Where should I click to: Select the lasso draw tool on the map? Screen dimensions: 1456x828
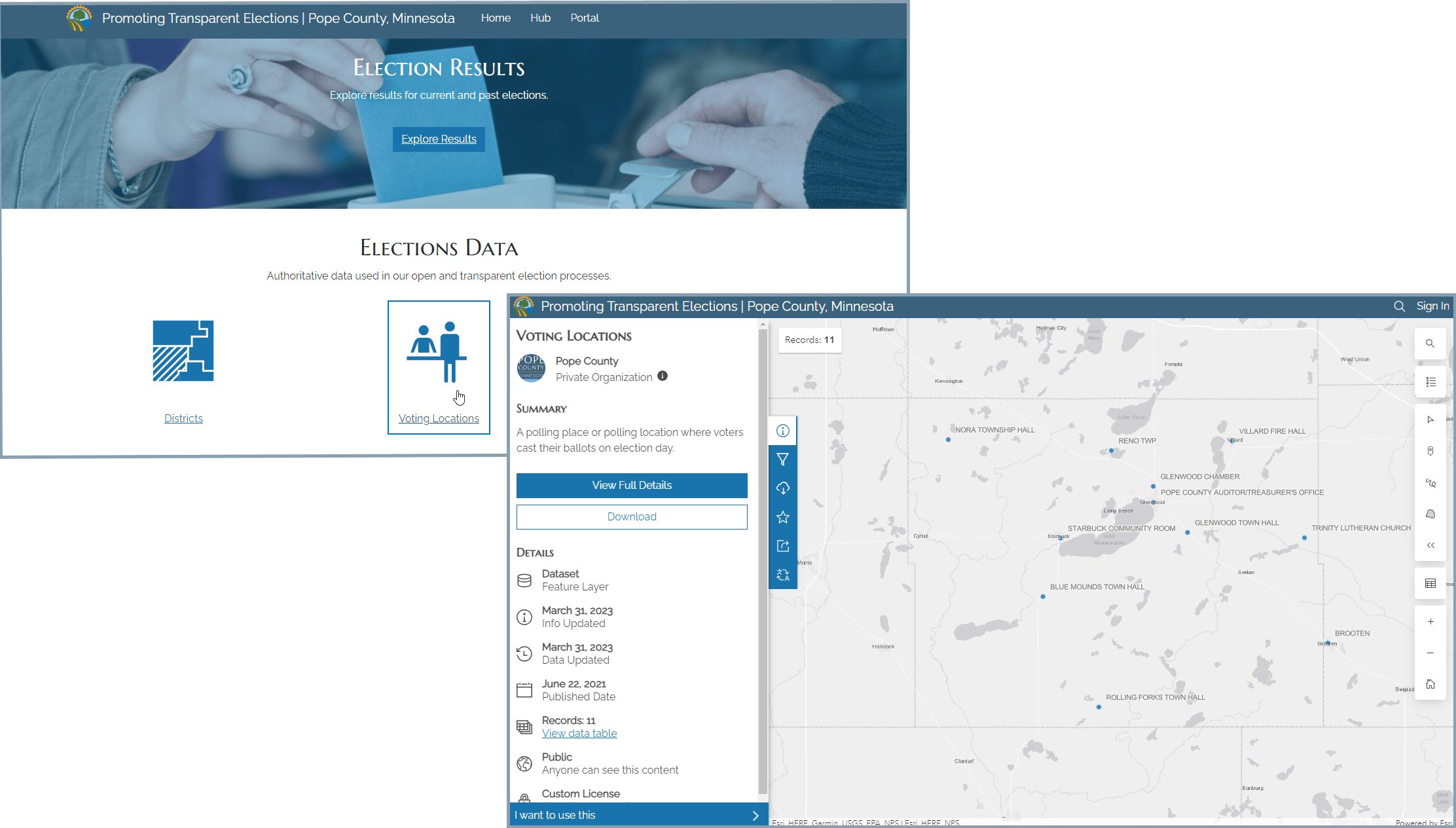[1430, 482]
